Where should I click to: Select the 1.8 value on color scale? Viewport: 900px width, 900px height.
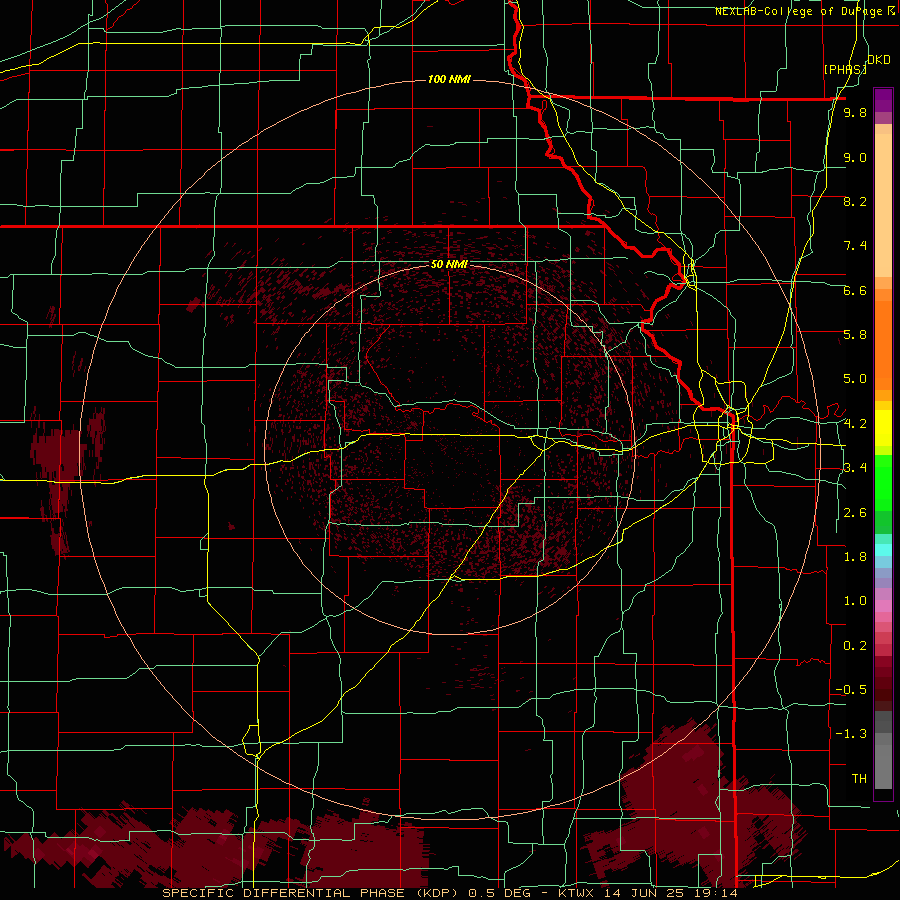[855, 557]
